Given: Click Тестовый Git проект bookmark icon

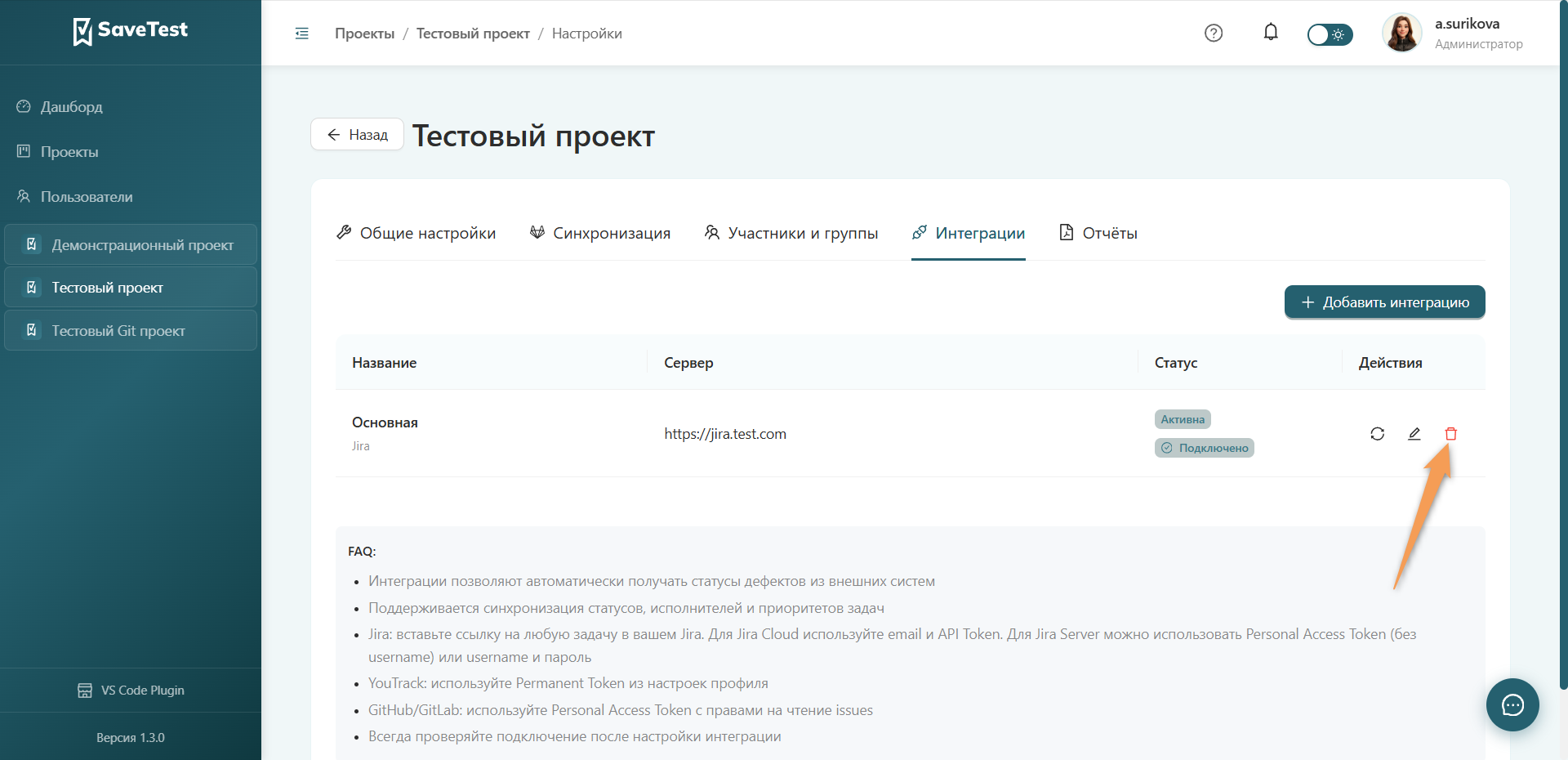Looking at the screenshot, I should coord(32,330).
